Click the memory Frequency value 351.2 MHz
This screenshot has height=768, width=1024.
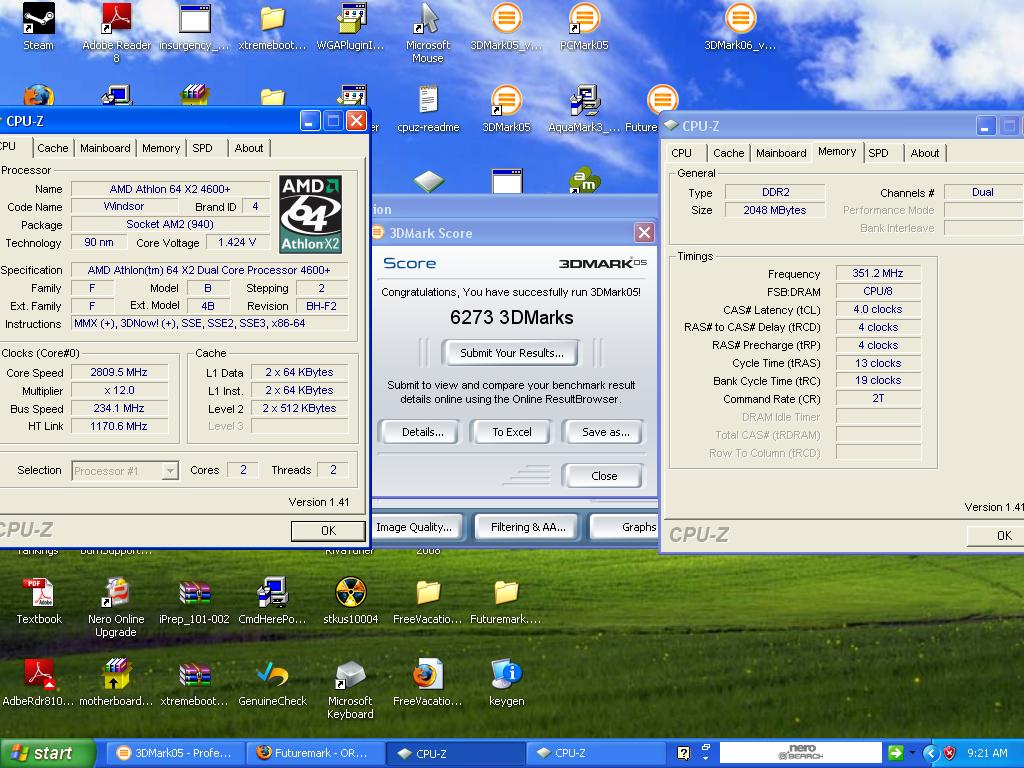pos(878,274)
